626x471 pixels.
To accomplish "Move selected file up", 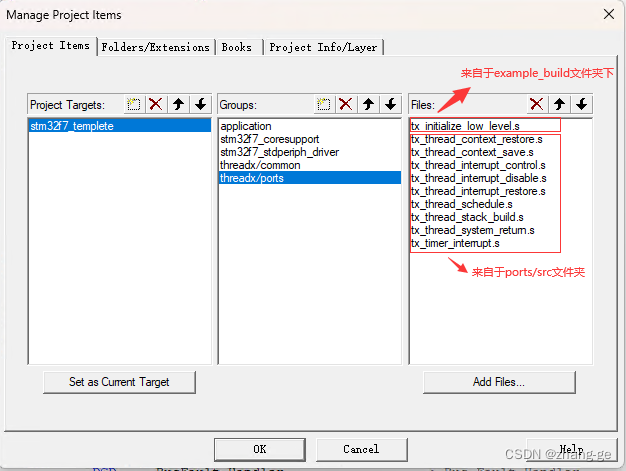I will point(559,105).
